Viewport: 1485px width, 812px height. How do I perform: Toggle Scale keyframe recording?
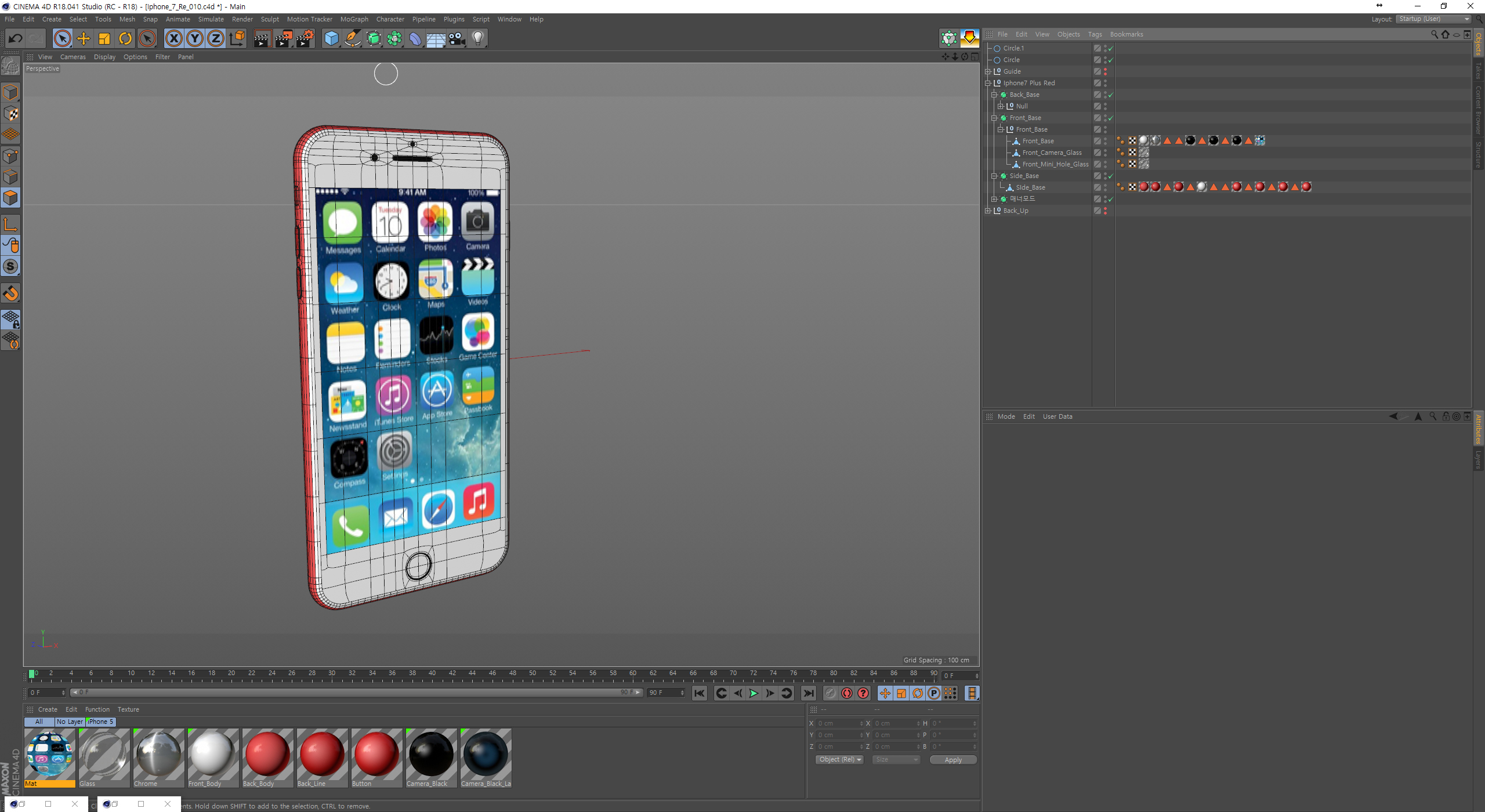pos(901,693)
